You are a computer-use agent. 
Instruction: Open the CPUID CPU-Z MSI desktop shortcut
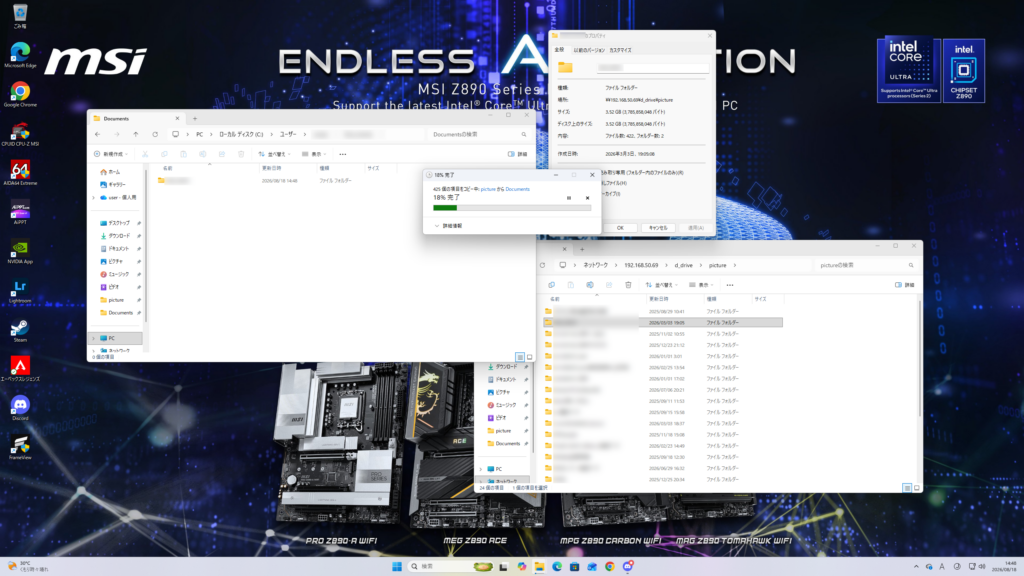click(x=20, y=133)
